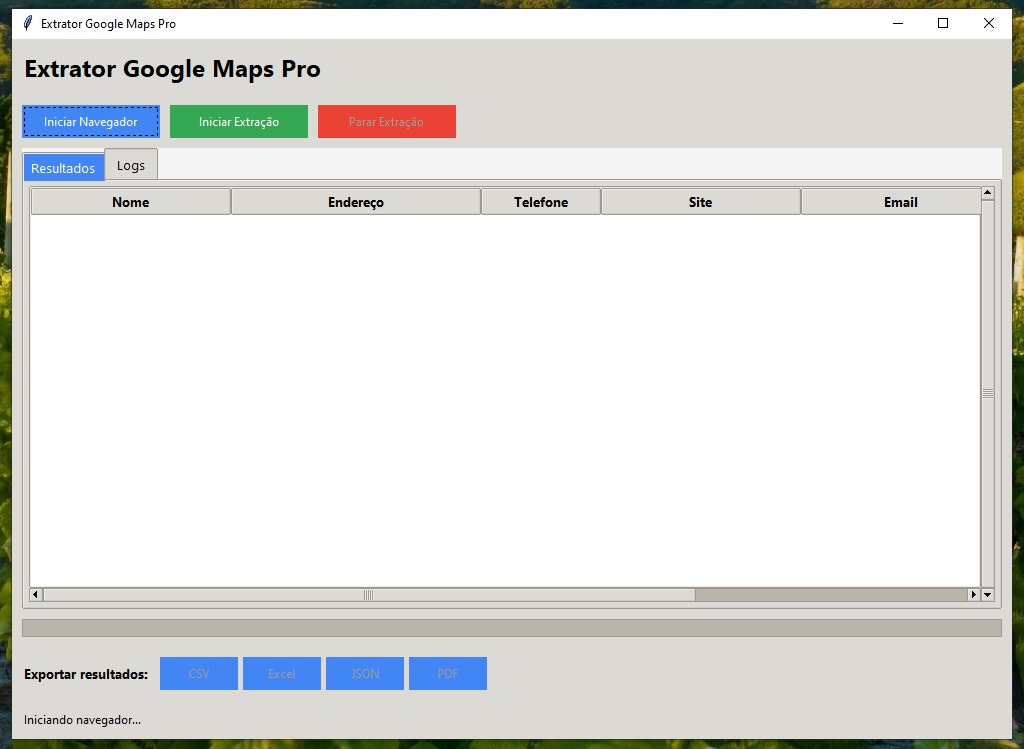Export results as JSON
This screenshot has width=1024, height=749.
364,673
